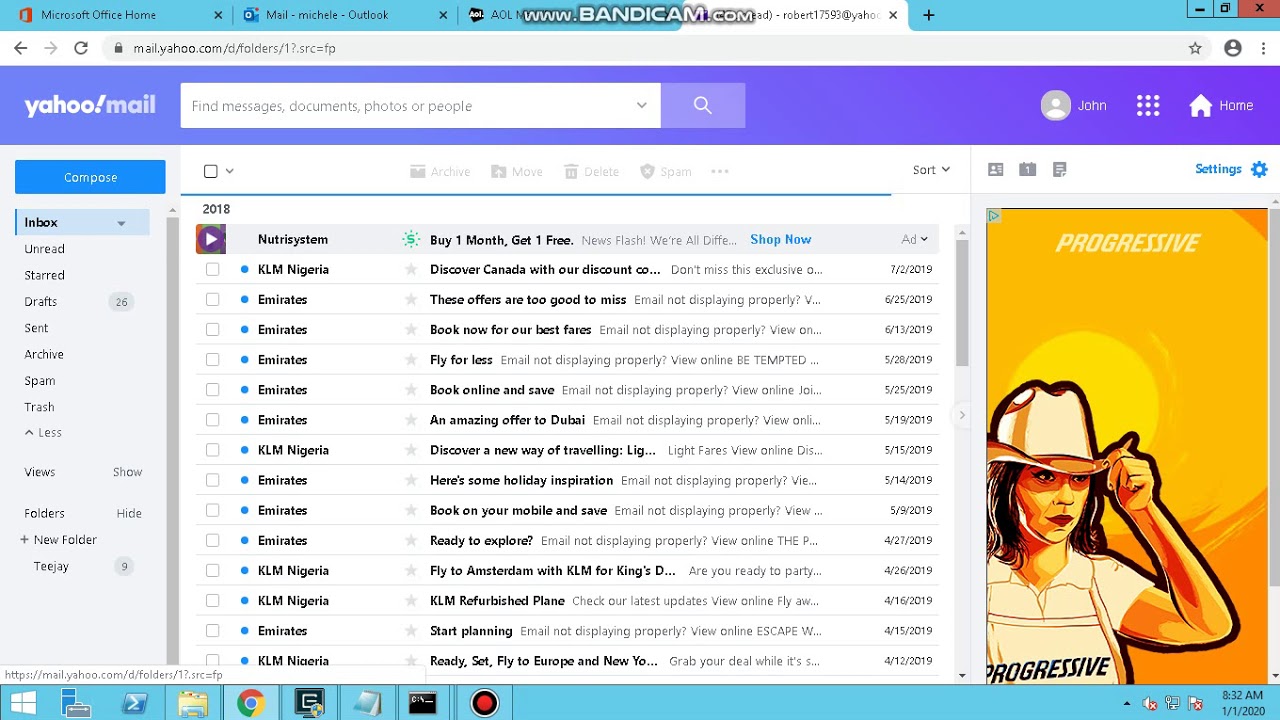Open the Notepad panel icon
Image resolution: width=1280 pixels, height=720 pixels.
[x=1060, y=170]
